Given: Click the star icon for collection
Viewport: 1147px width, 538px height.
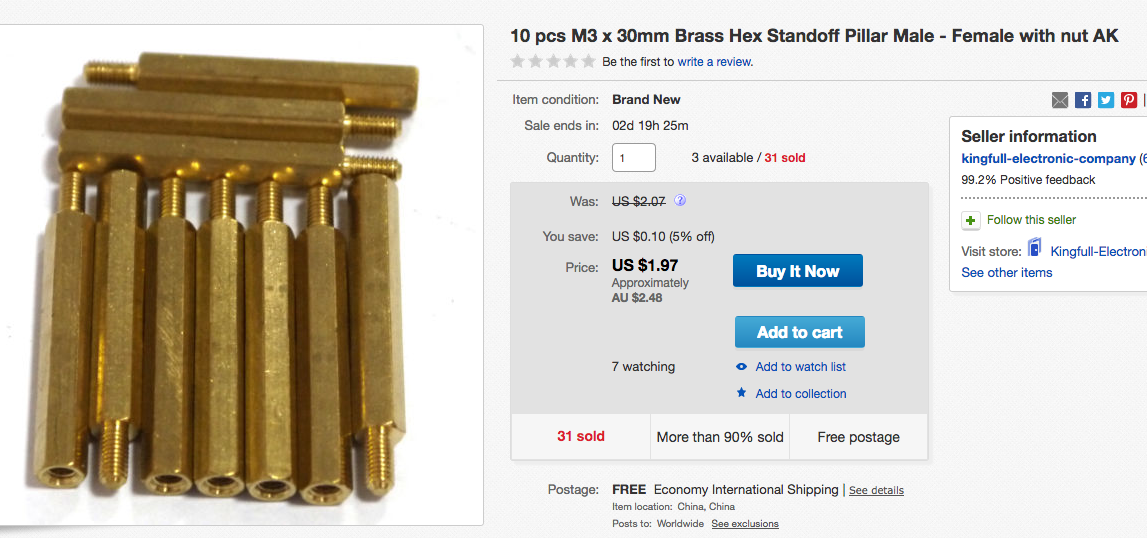Looking at the screenshot, I should (x=741, y=393).
